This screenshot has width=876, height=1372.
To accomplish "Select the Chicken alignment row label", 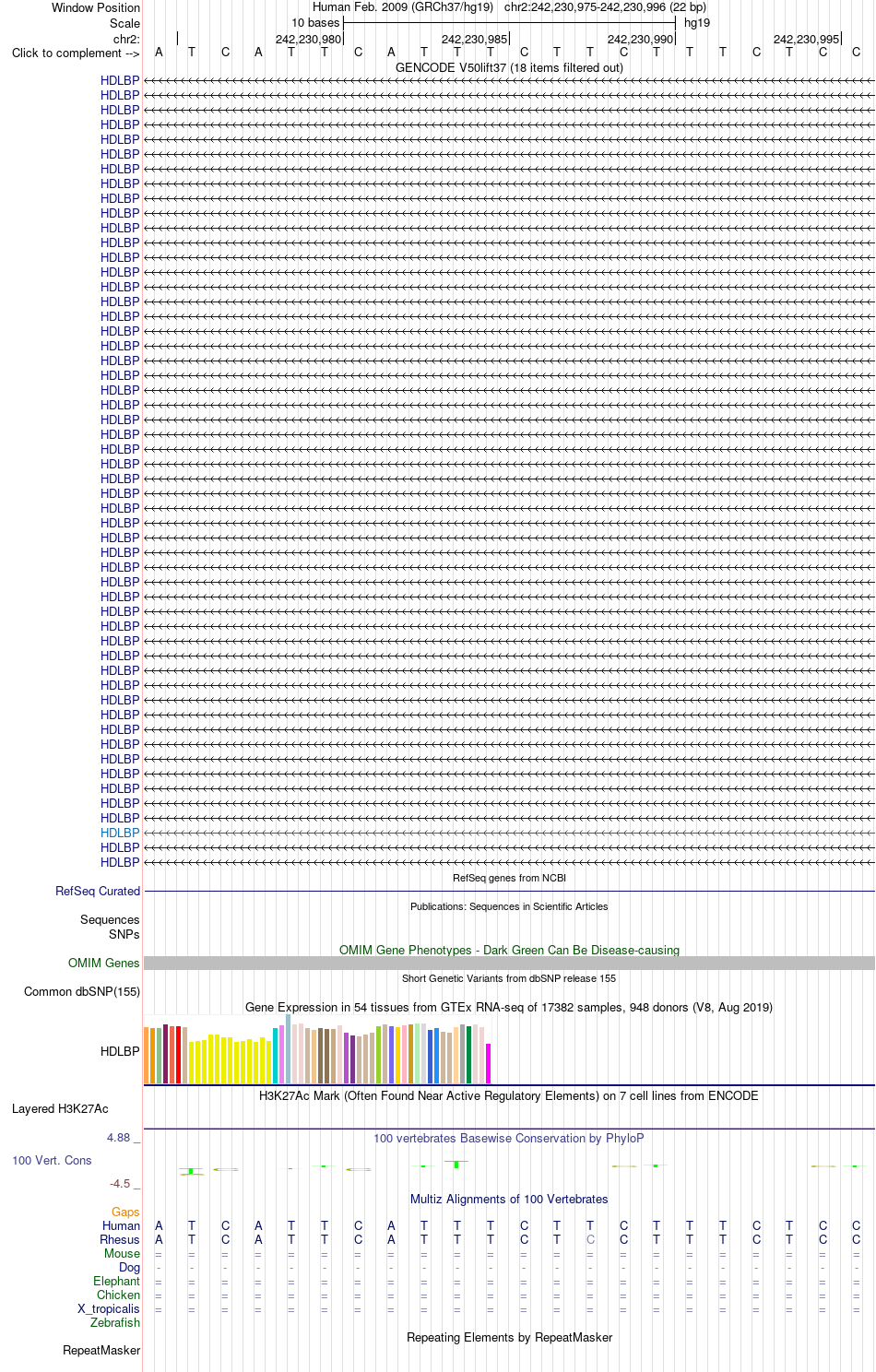I will pos(118,1295).
